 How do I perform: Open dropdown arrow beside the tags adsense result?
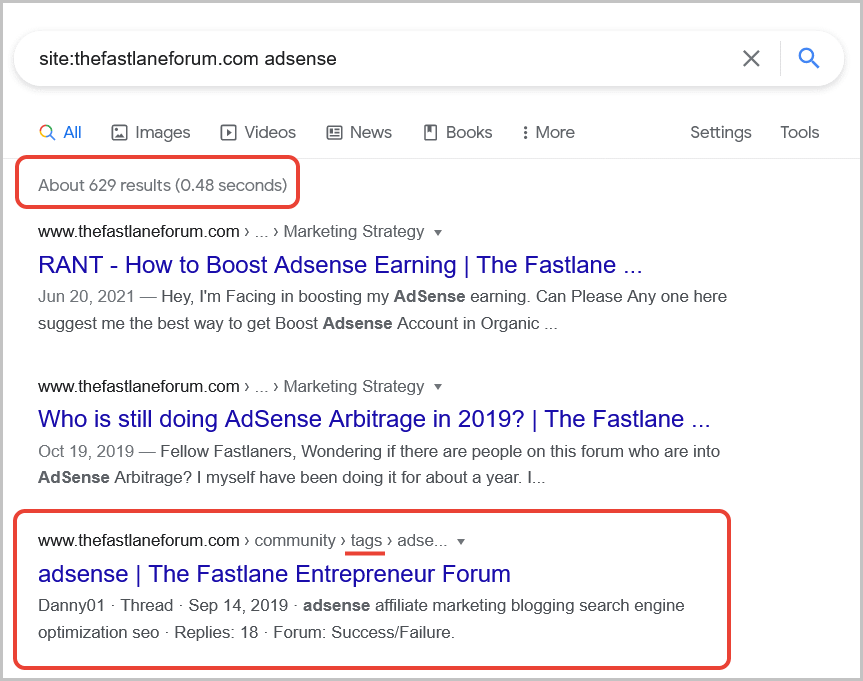pyautogui.click(x=461, y=542)
